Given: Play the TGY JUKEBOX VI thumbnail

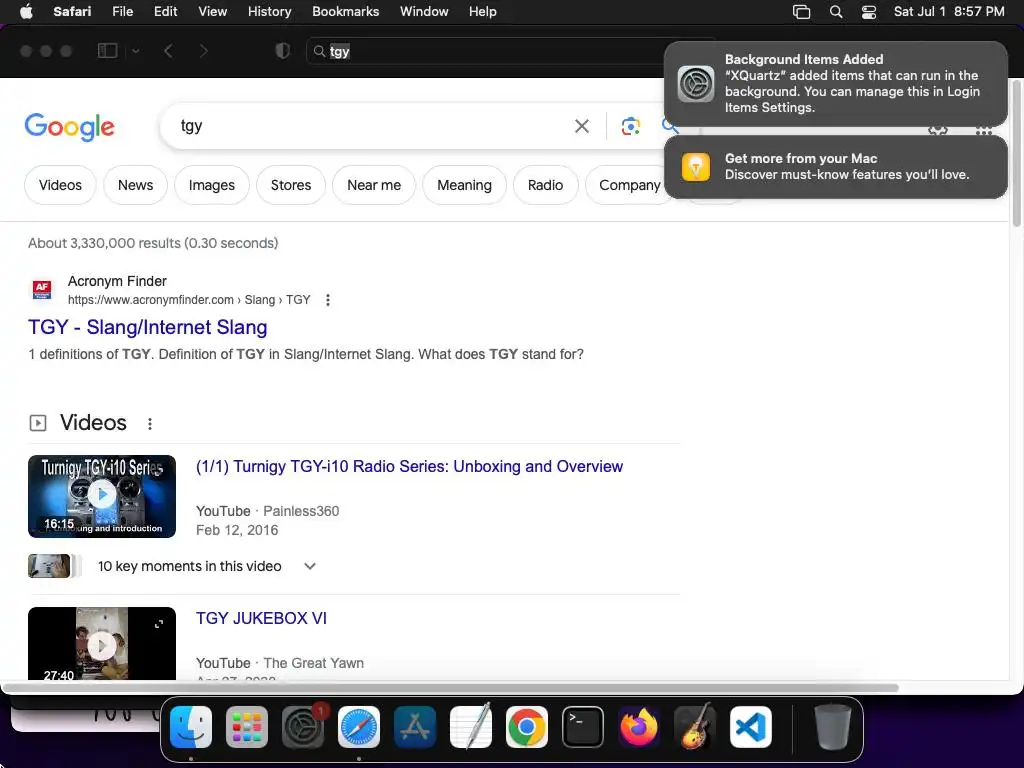Looking at the screenshot, I should 102,645.
